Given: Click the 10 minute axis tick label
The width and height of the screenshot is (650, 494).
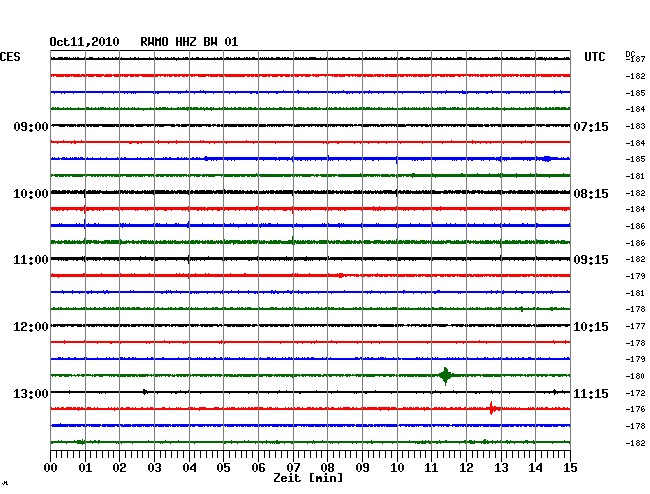Looking at the screenshot, I should tap(397, 467).
